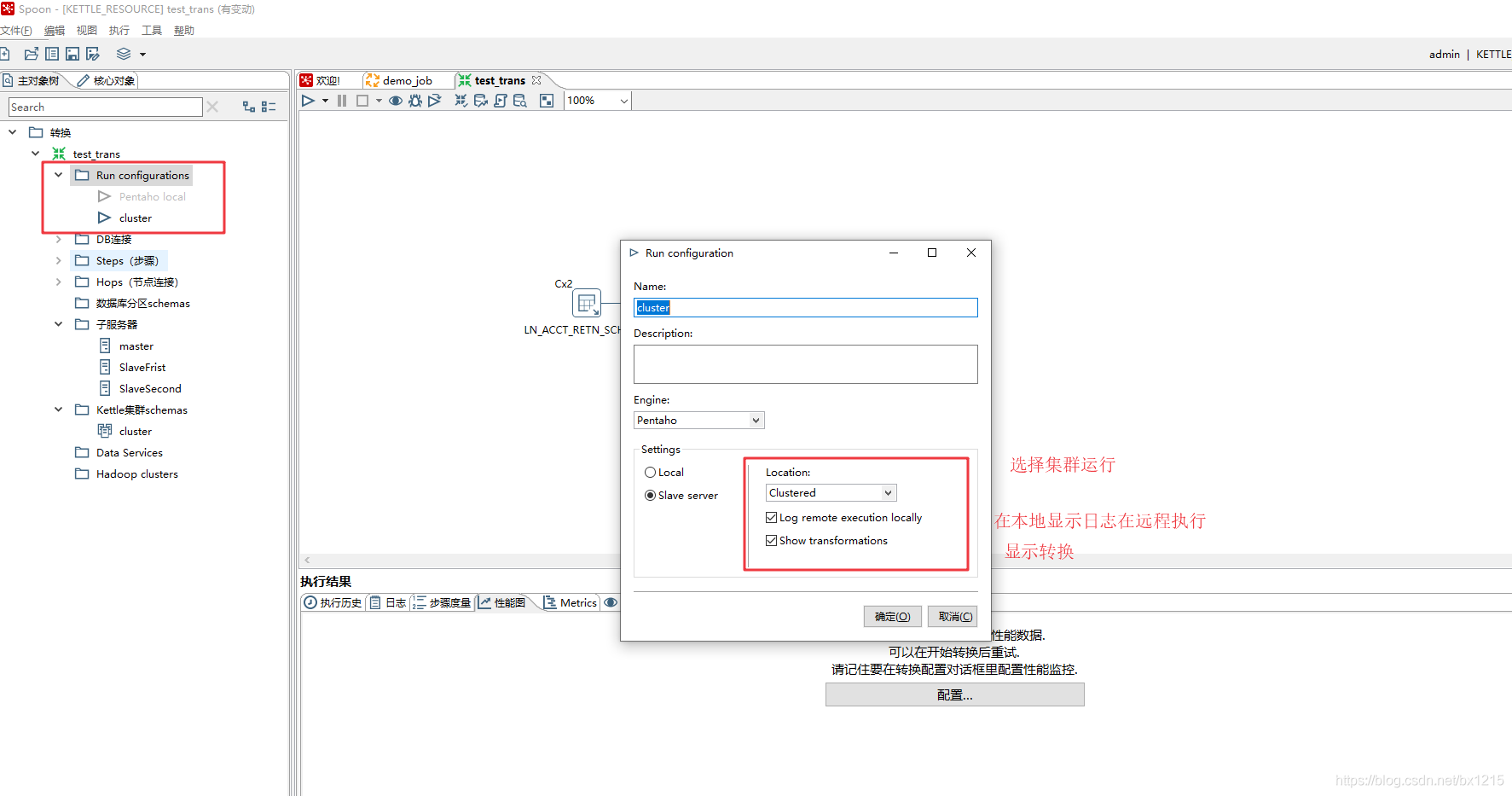The image size is (1512, 796).
Task: Open the demo_job tab
Action: (399, 80)
